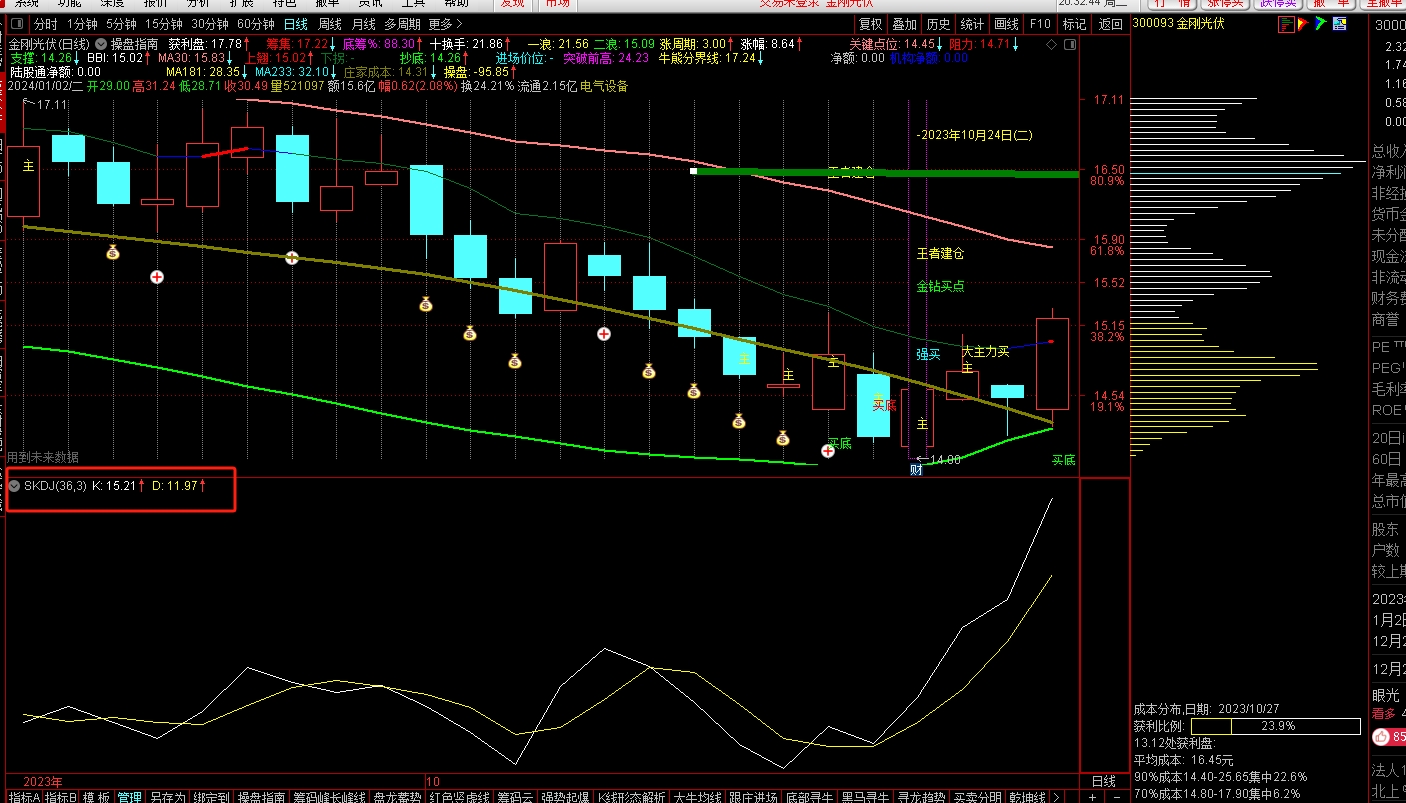1406x803 pixels.
Task: Open the chip distribution bars icon
Action: pos(1286,25)
